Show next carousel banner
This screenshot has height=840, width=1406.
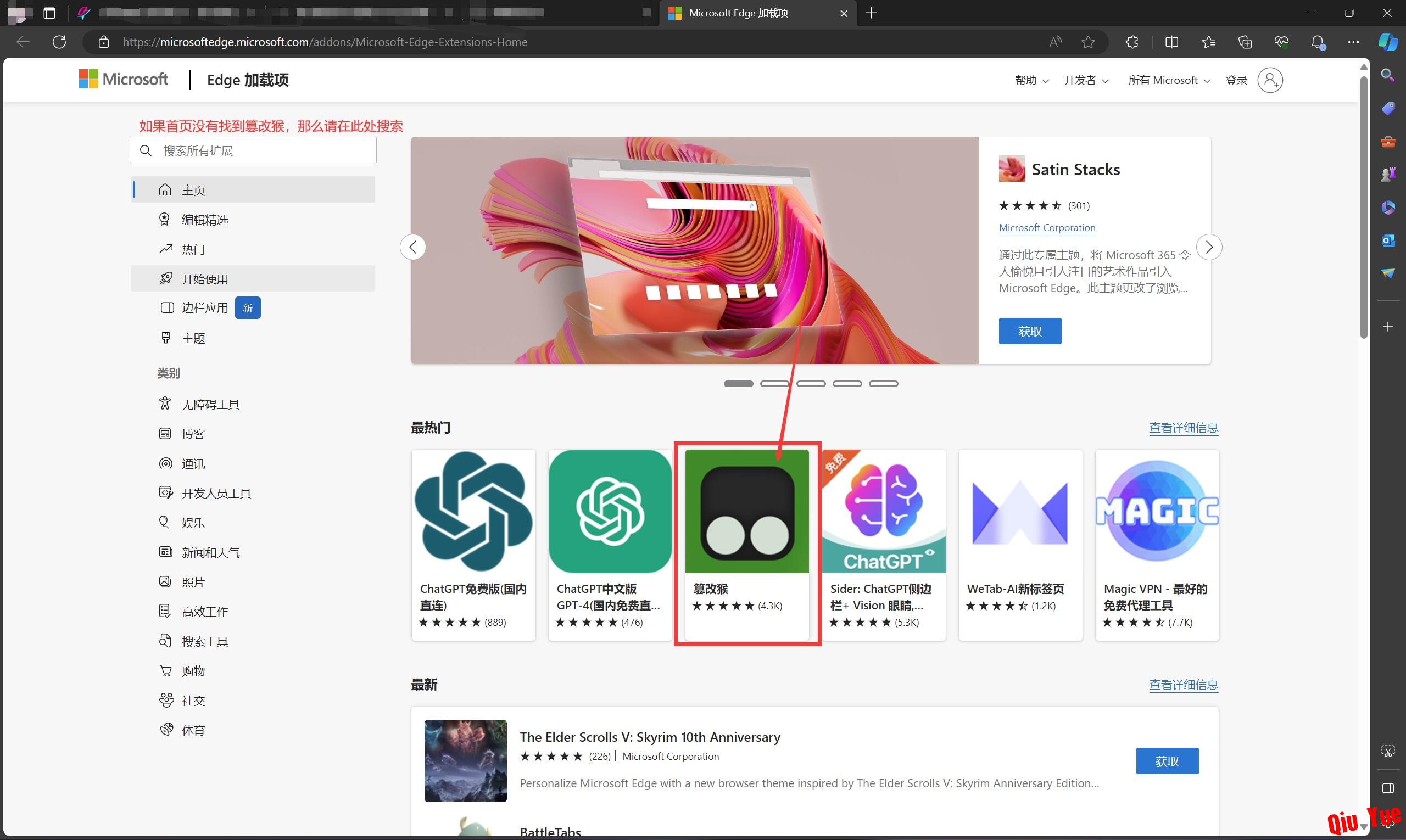(1209, 248)
